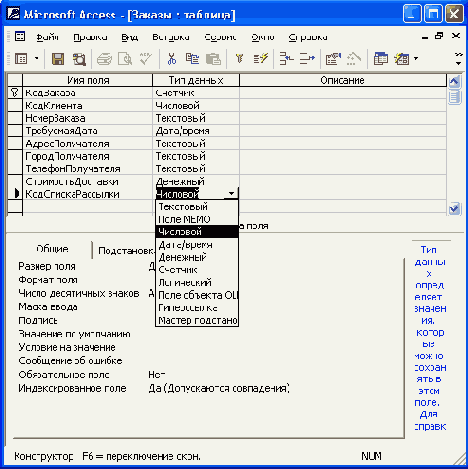Click the Indexes lightning icon
Image resolution: width=468 pixels, height=469 pixels.
(x=260, y=59)
